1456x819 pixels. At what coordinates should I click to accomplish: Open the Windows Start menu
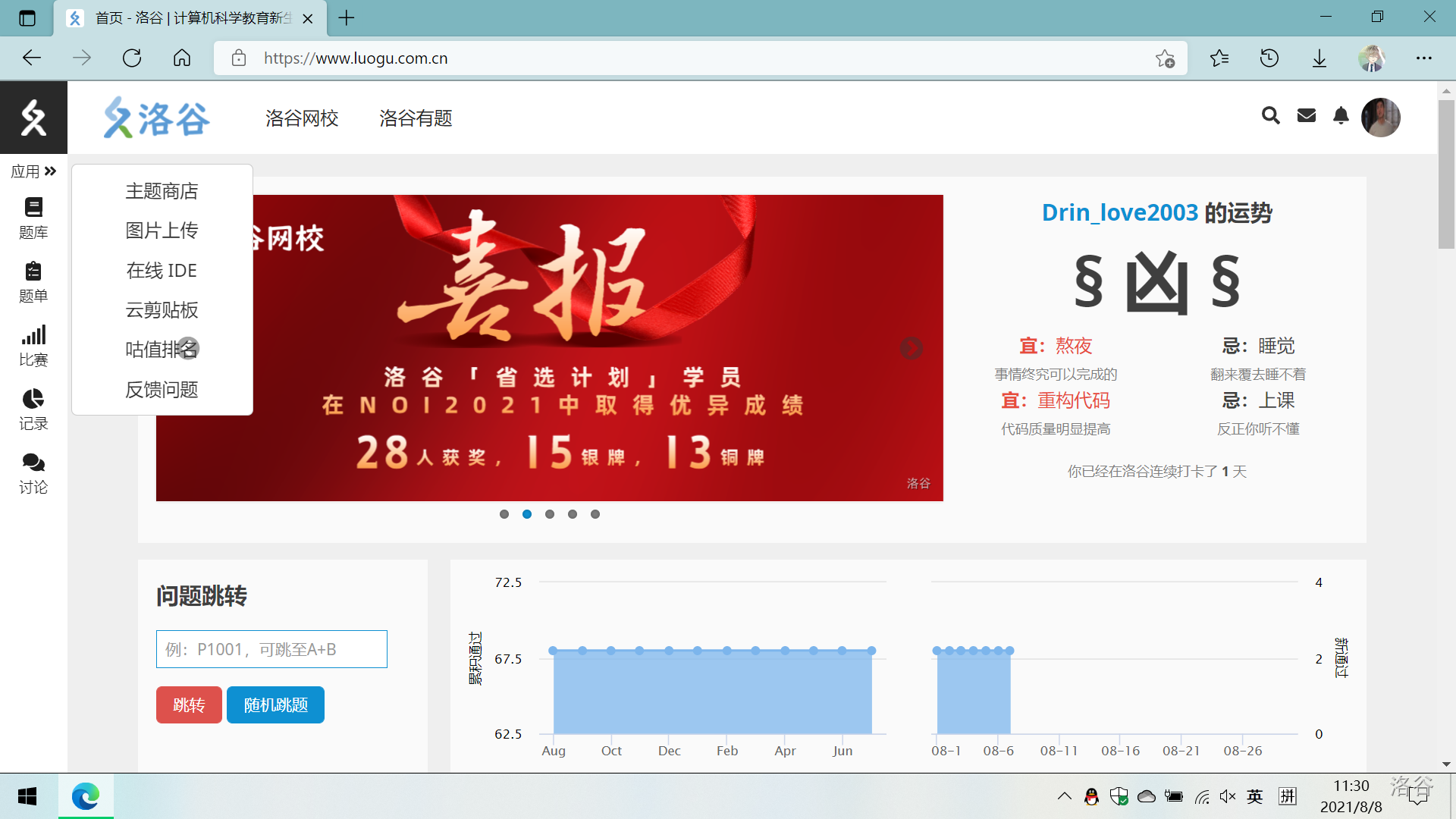pyautogui.click(x=28, y=796)
